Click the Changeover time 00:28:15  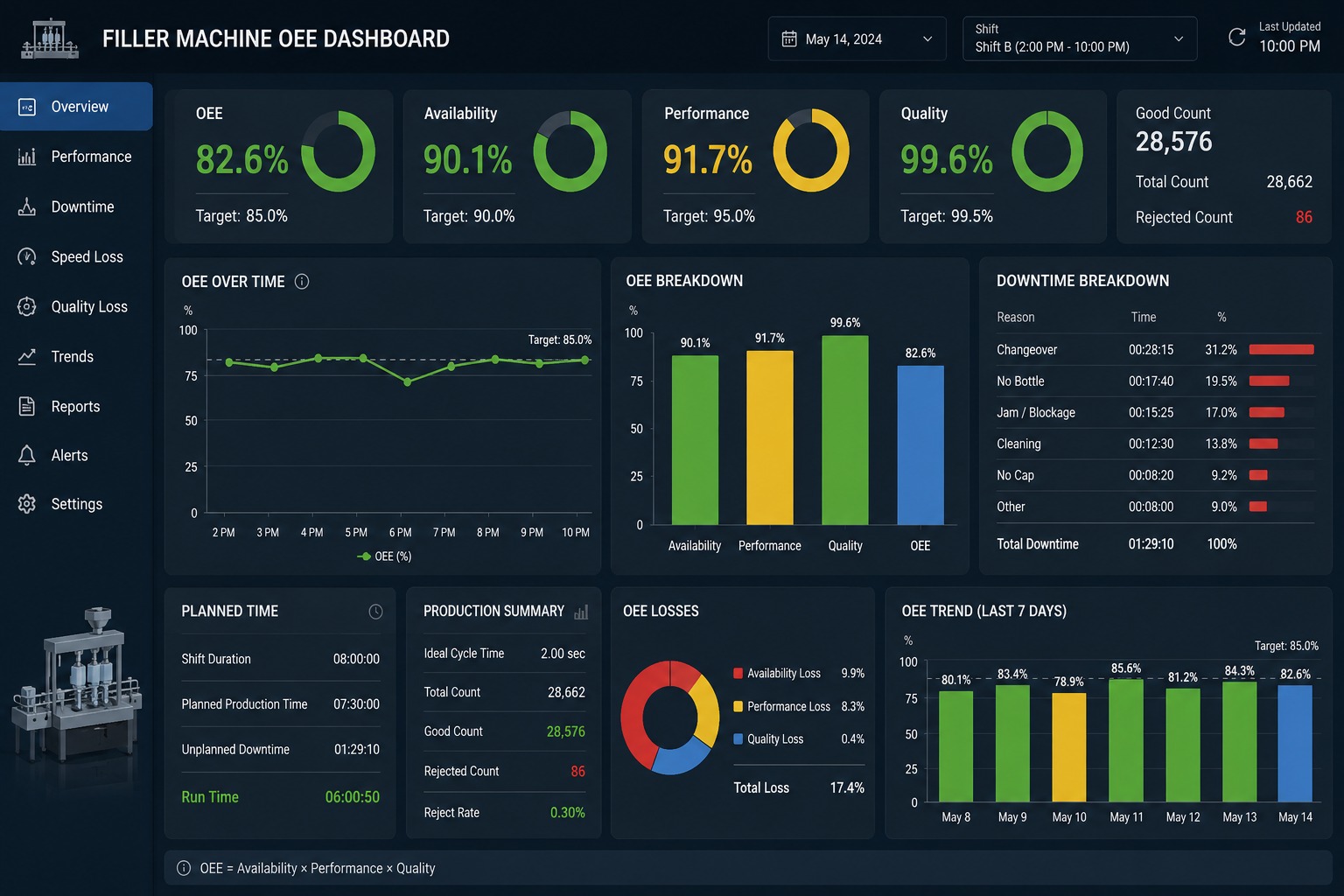(x=1151, y=349)
